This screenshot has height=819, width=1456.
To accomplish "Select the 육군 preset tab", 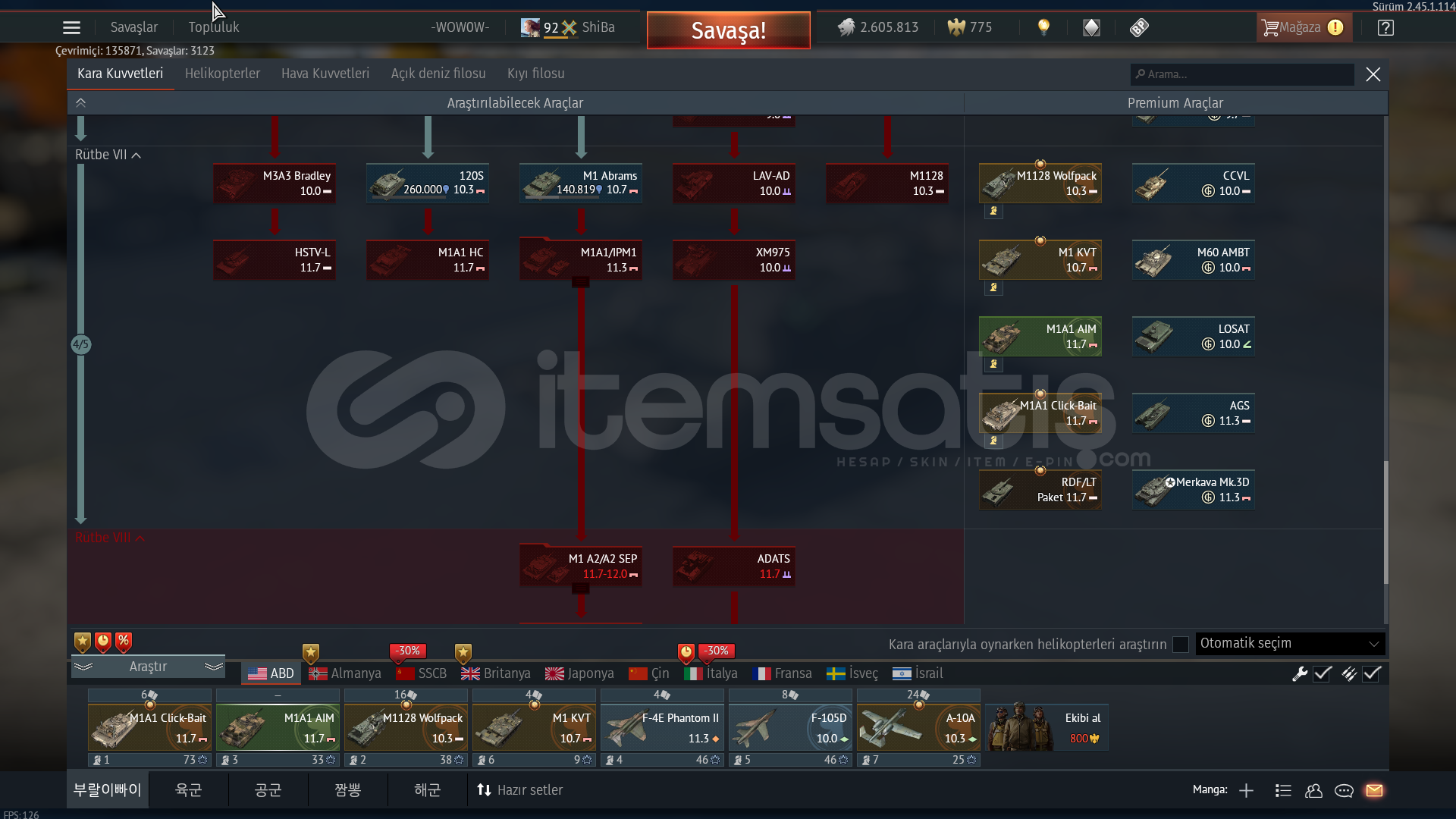I will (188, 790).
